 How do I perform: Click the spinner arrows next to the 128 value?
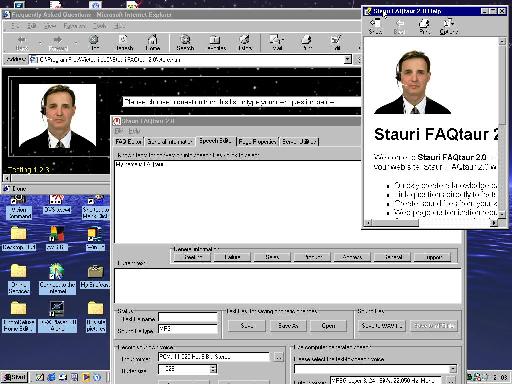213,369
